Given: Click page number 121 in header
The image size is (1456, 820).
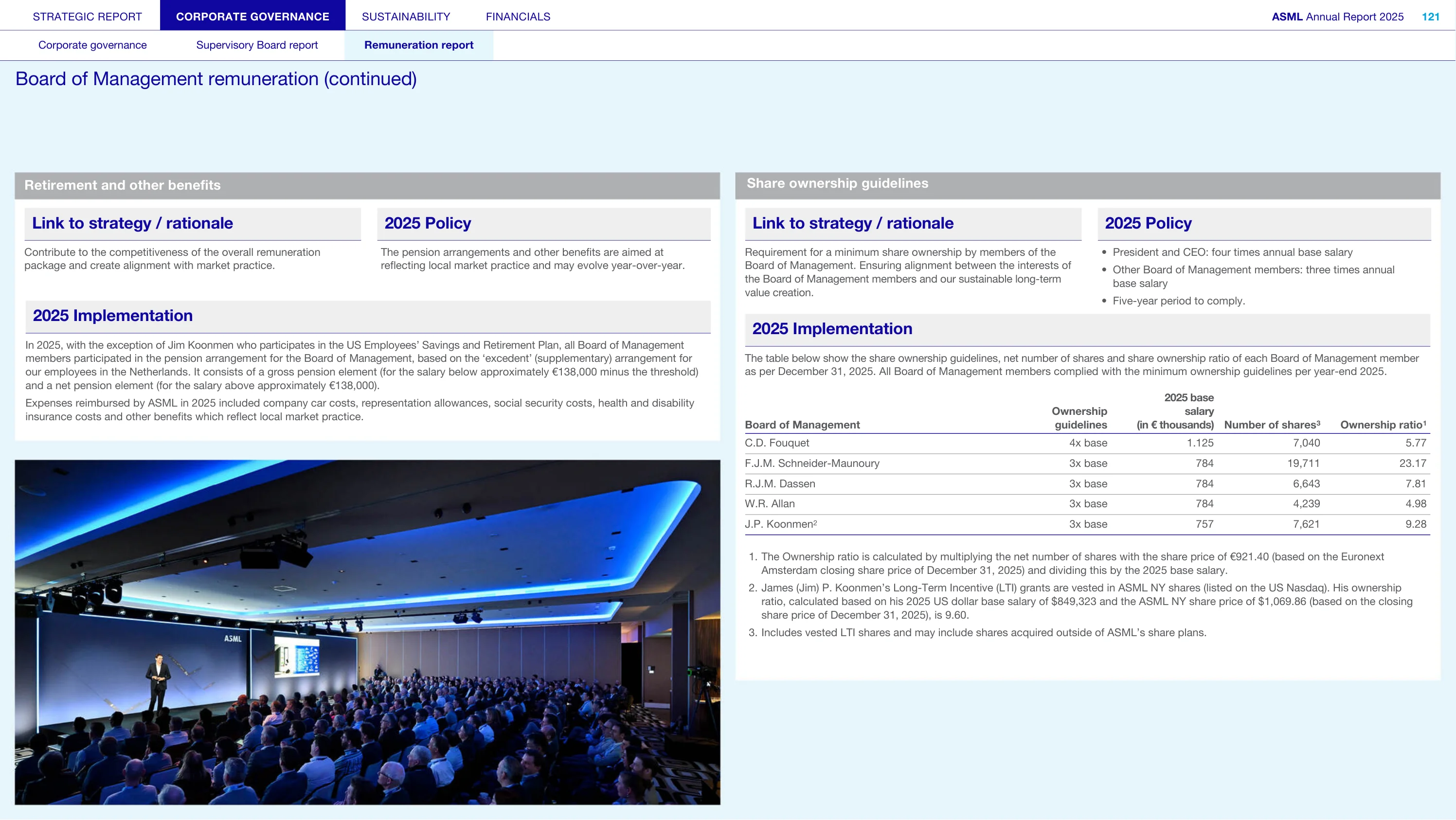Looking at the screenshot, I should (1431, 17).
